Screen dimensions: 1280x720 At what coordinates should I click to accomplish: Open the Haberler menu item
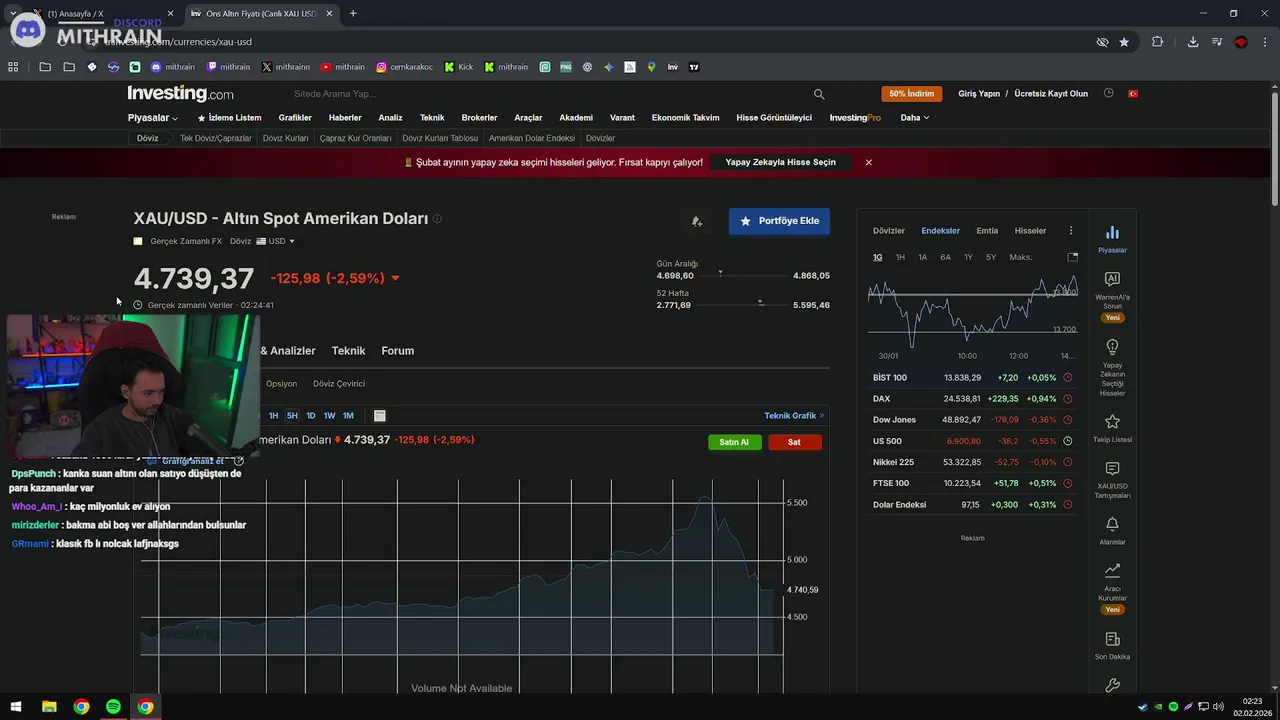pyautogui.click(x=345, y=118)
